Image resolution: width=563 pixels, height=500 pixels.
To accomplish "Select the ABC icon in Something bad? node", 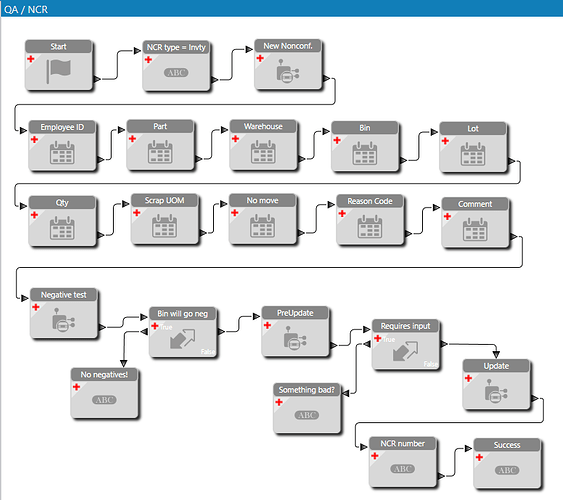I will tap(307, 415).
